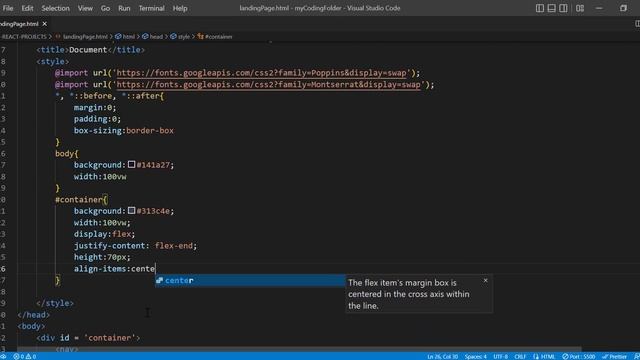Click the 'body{' selector text
640x360 pixels.
[x=67, y=153]
